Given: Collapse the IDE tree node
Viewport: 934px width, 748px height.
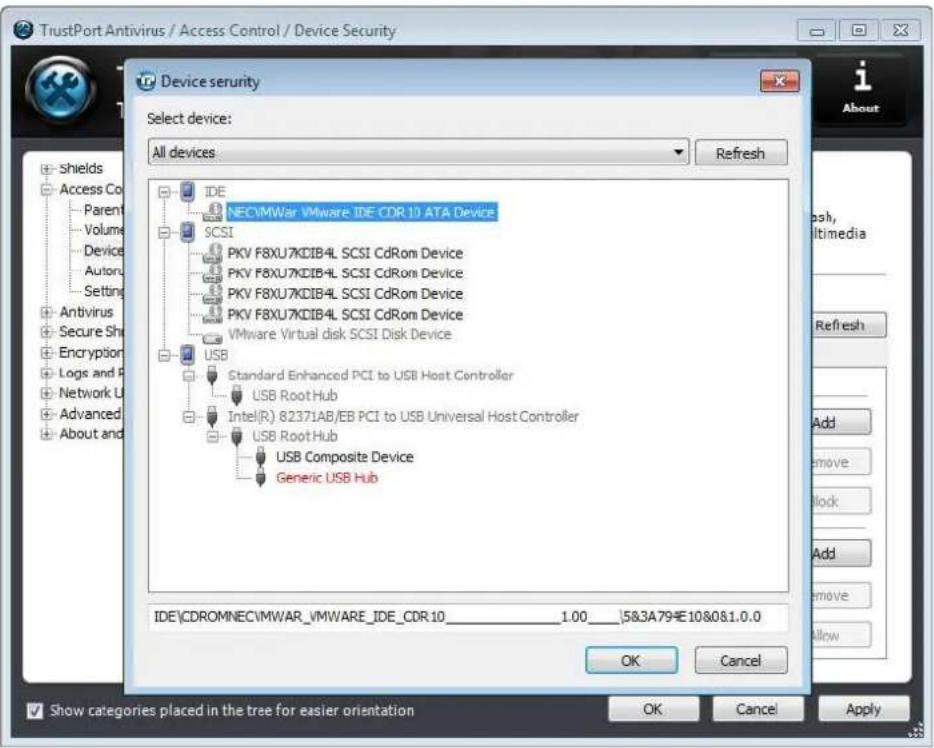Looking at the screenshot, I should (164, 192).
